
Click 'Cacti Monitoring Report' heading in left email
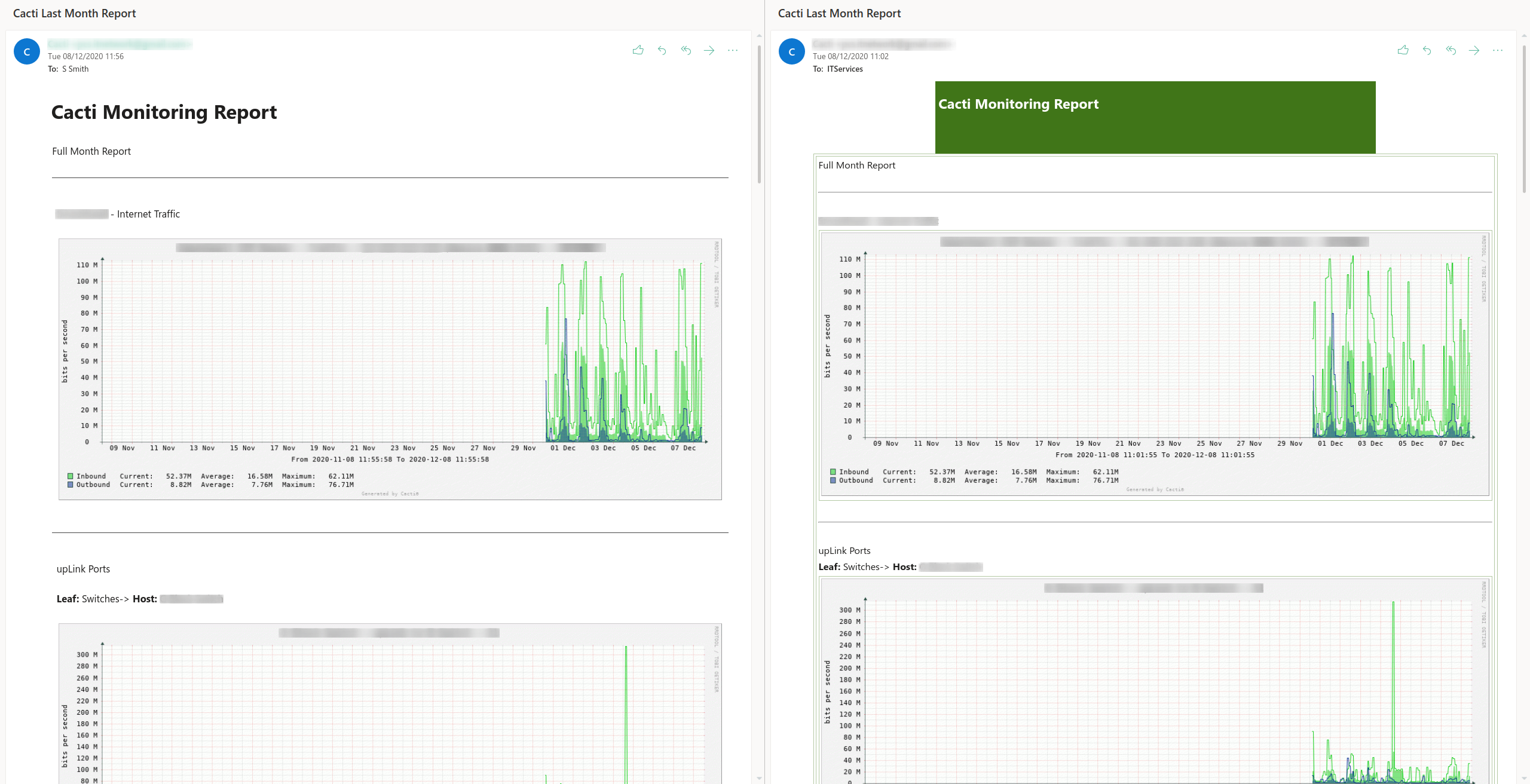click(164, 112)
